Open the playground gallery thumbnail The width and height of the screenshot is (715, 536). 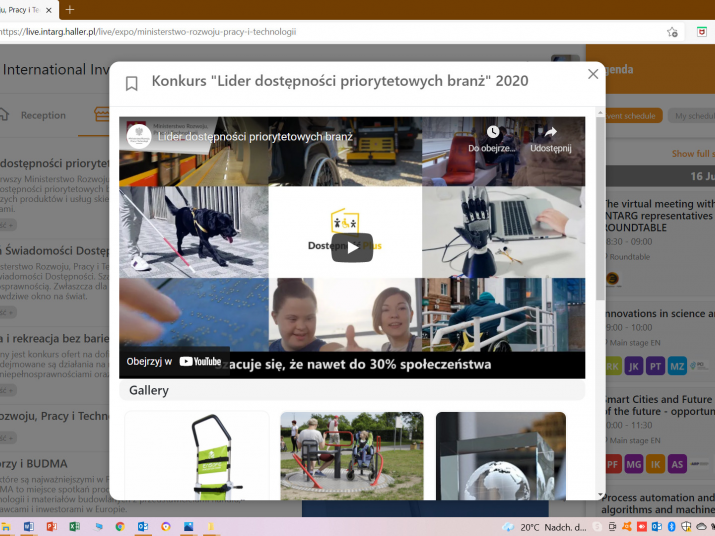coord(351,455)
